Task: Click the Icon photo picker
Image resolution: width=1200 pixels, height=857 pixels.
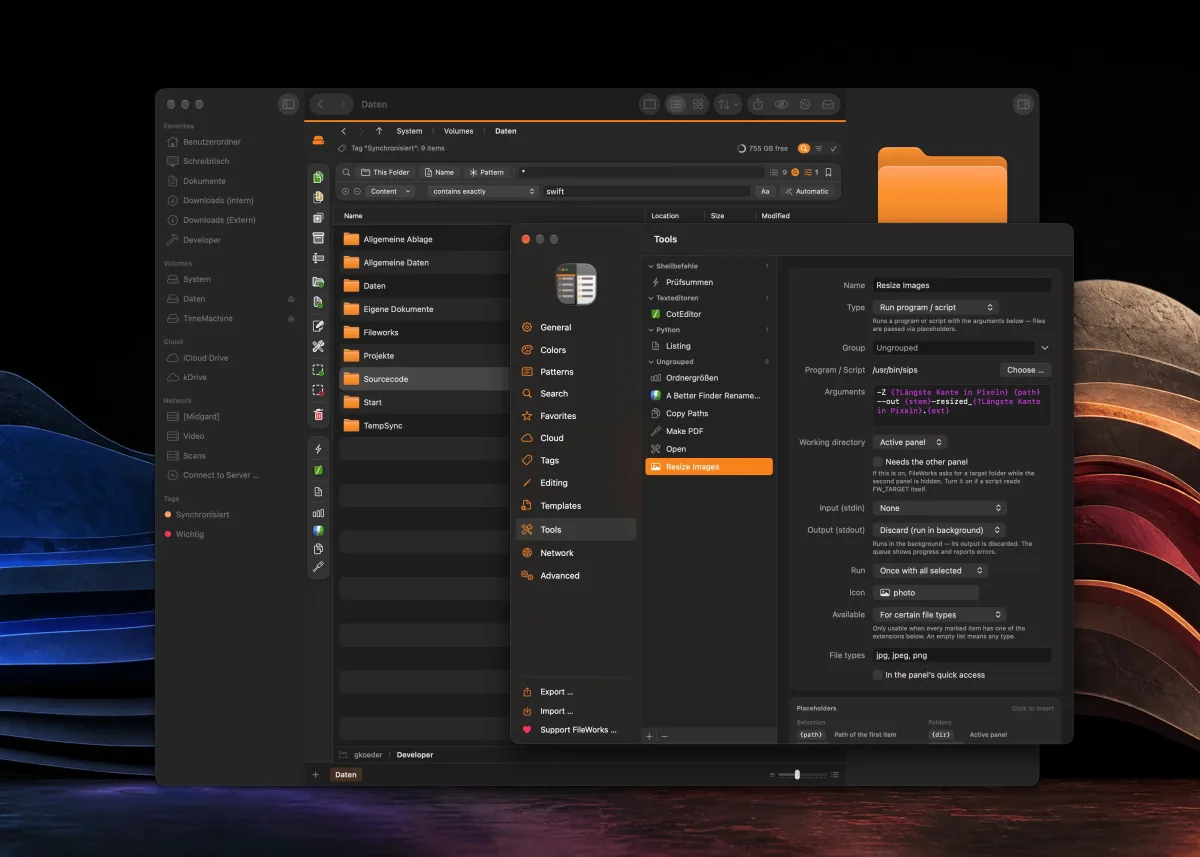Action: point(926,593)
